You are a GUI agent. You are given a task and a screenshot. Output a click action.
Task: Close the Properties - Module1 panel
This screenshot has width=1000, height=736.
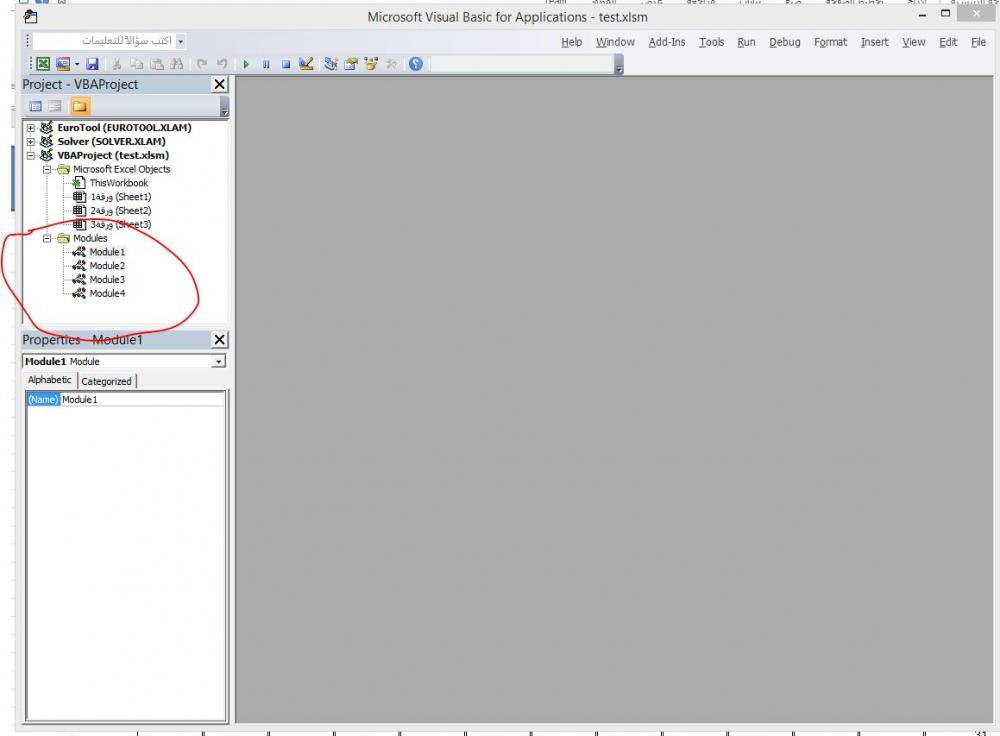click(219, 340)
